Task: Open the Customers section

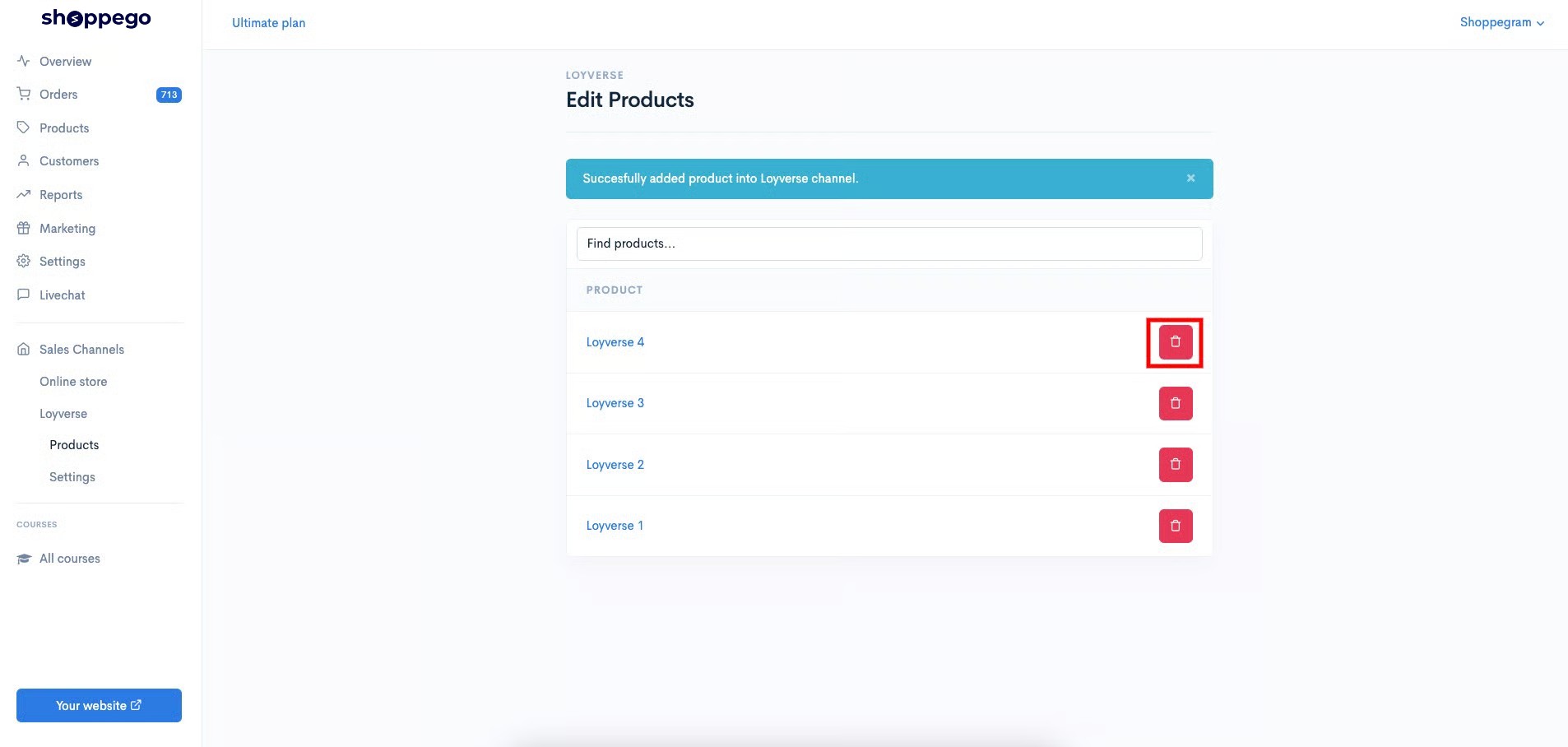Action: 69,161
